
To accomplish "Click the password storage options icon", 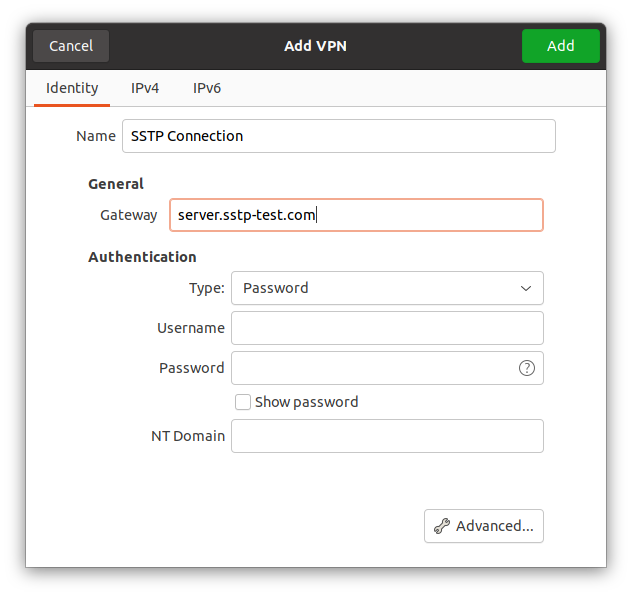I will click(527, 368).
